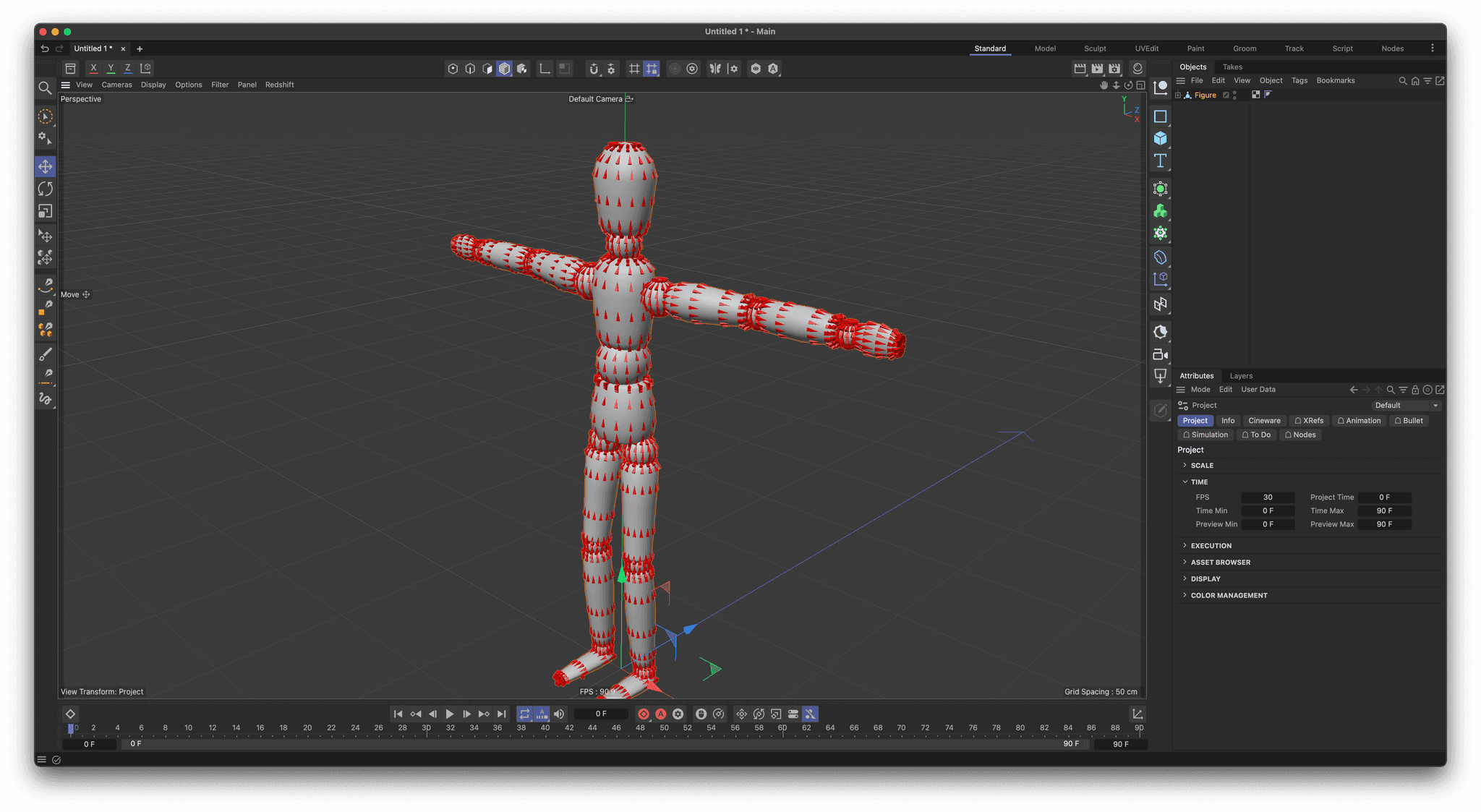This screenshot has height=812, width=1481.
Task: Expand the ASSET BROWSER section
Action: coord(1185,562)
